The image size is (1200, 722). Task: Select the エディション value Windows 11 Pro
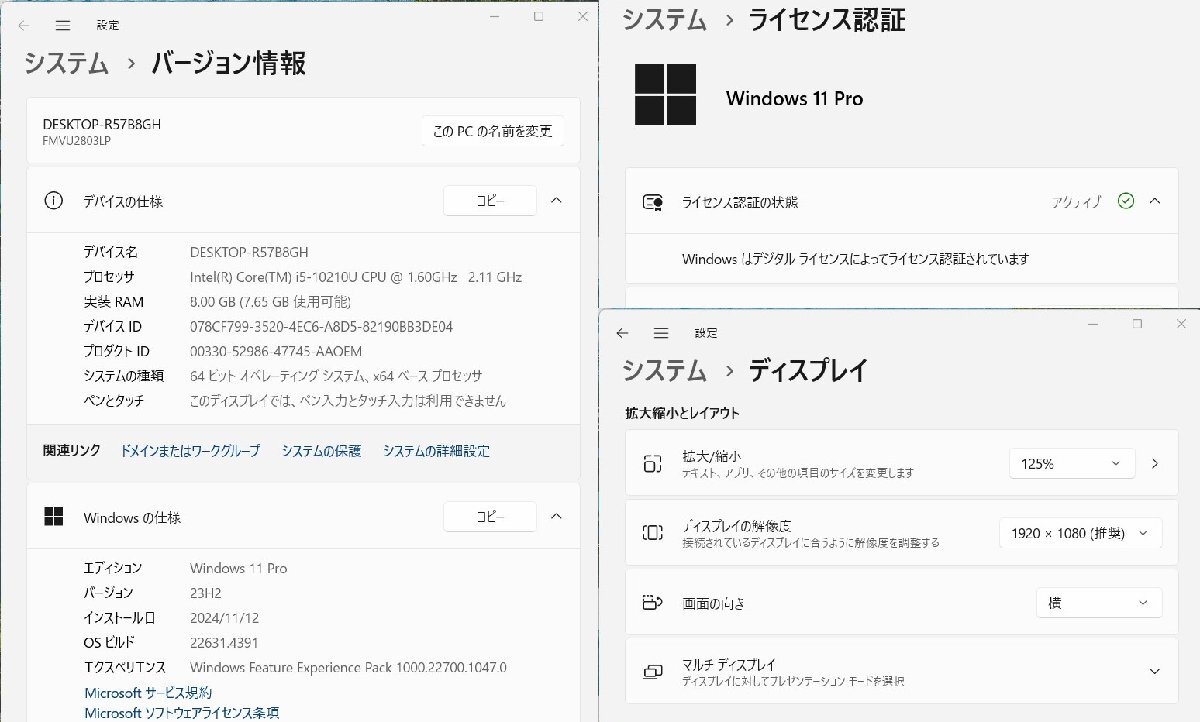pyautogui.click(x=238, y=568)
